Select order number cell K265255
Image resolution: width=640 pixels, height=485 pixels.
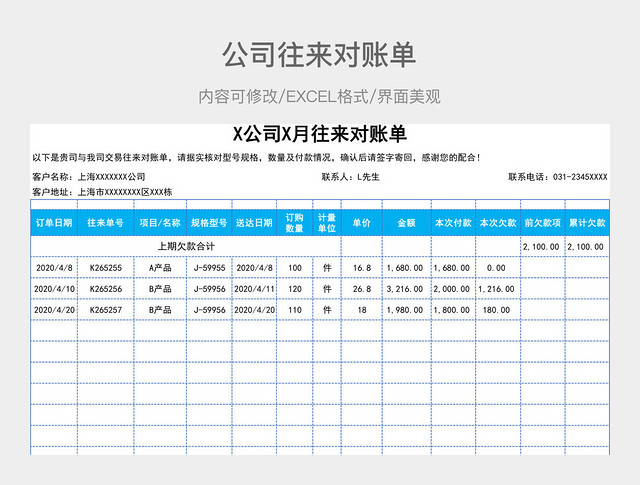[106, 268]
